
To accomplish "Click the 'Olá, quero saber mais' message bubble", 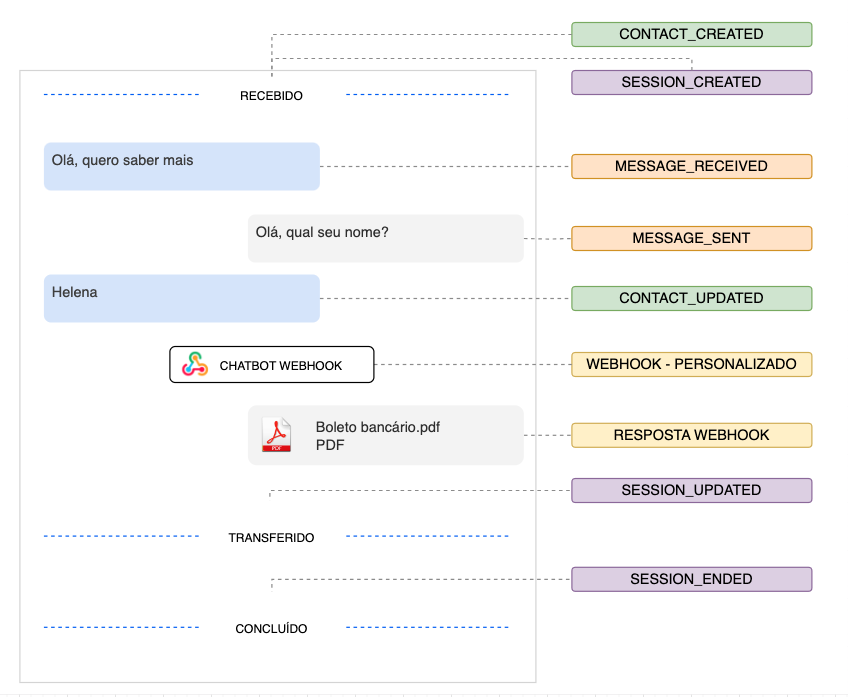I will pyautogui.click(x=181, y=166).
